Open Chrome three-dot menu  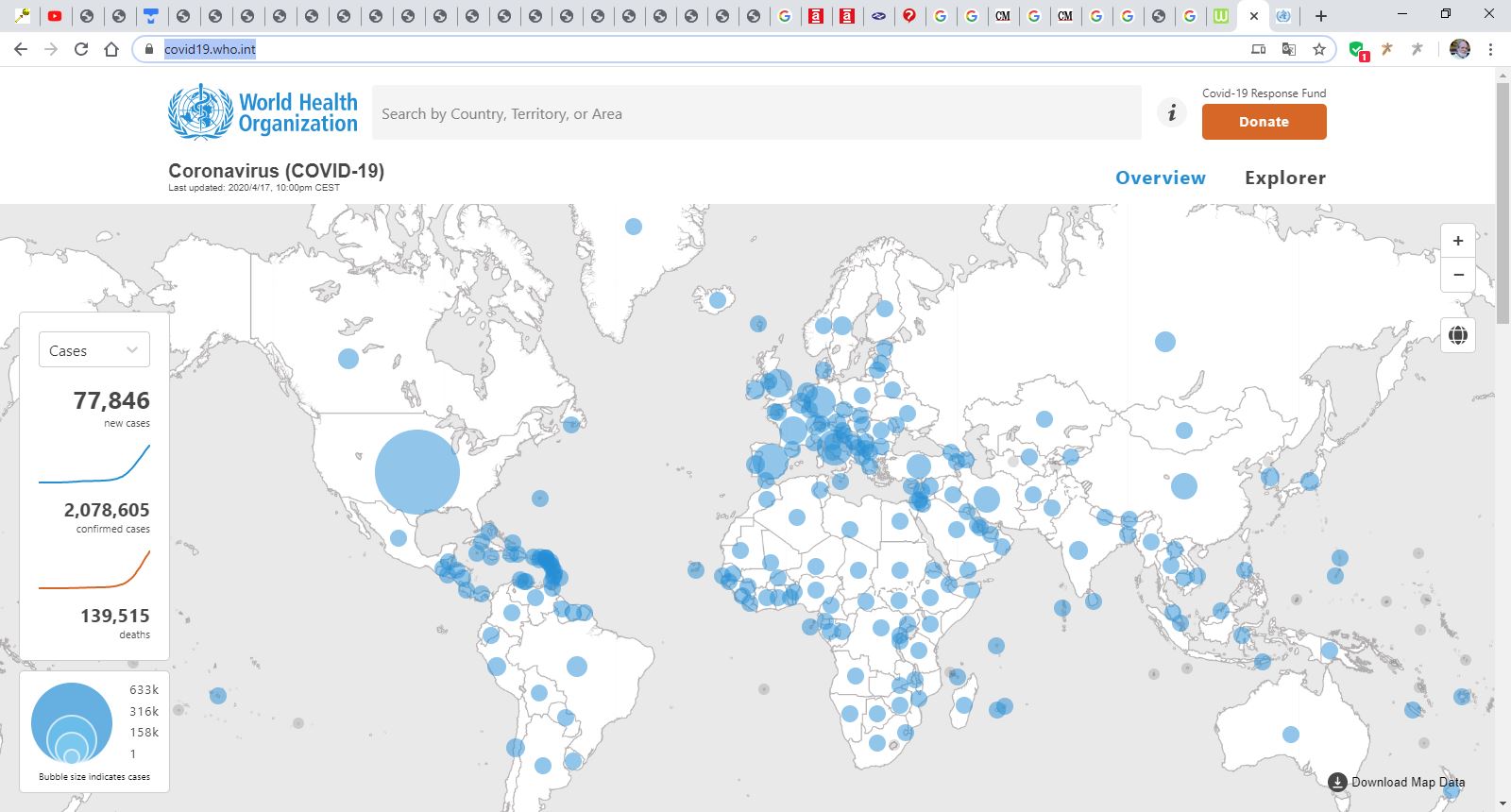pos(1491,49)
